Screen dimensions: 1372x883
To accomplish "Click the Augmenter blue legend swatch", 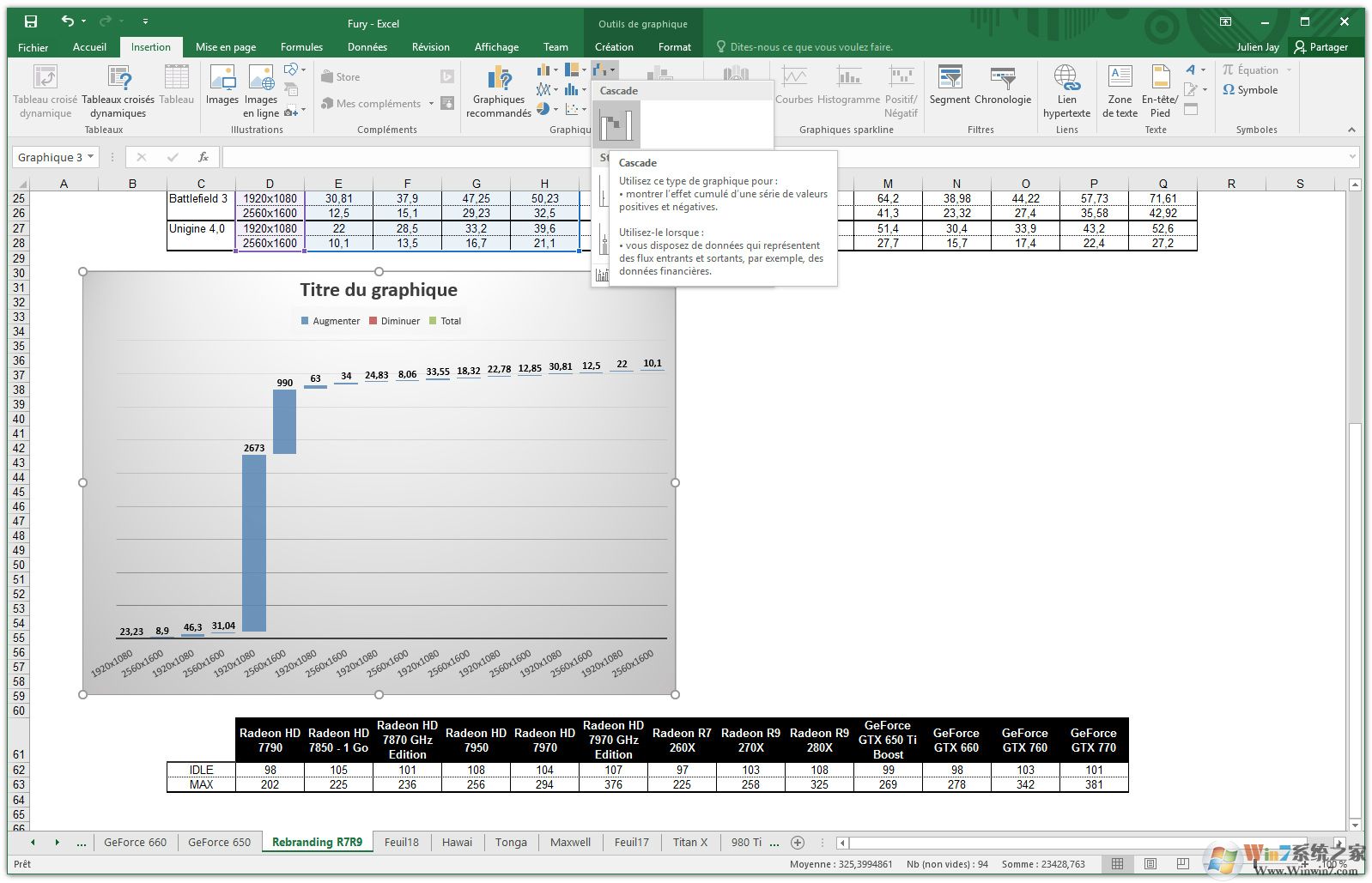I will point(305,321).
